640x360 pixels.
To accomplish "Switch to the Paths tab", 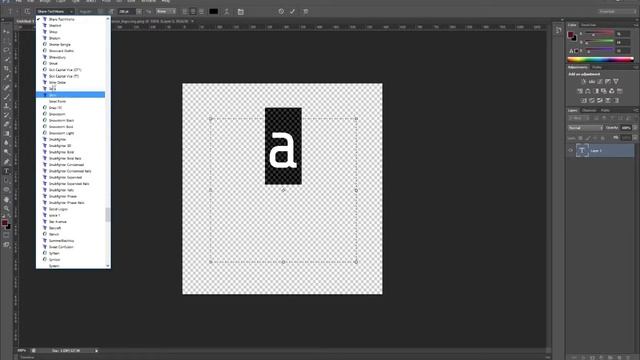I will pyautogui.click(x=605, y=111).
